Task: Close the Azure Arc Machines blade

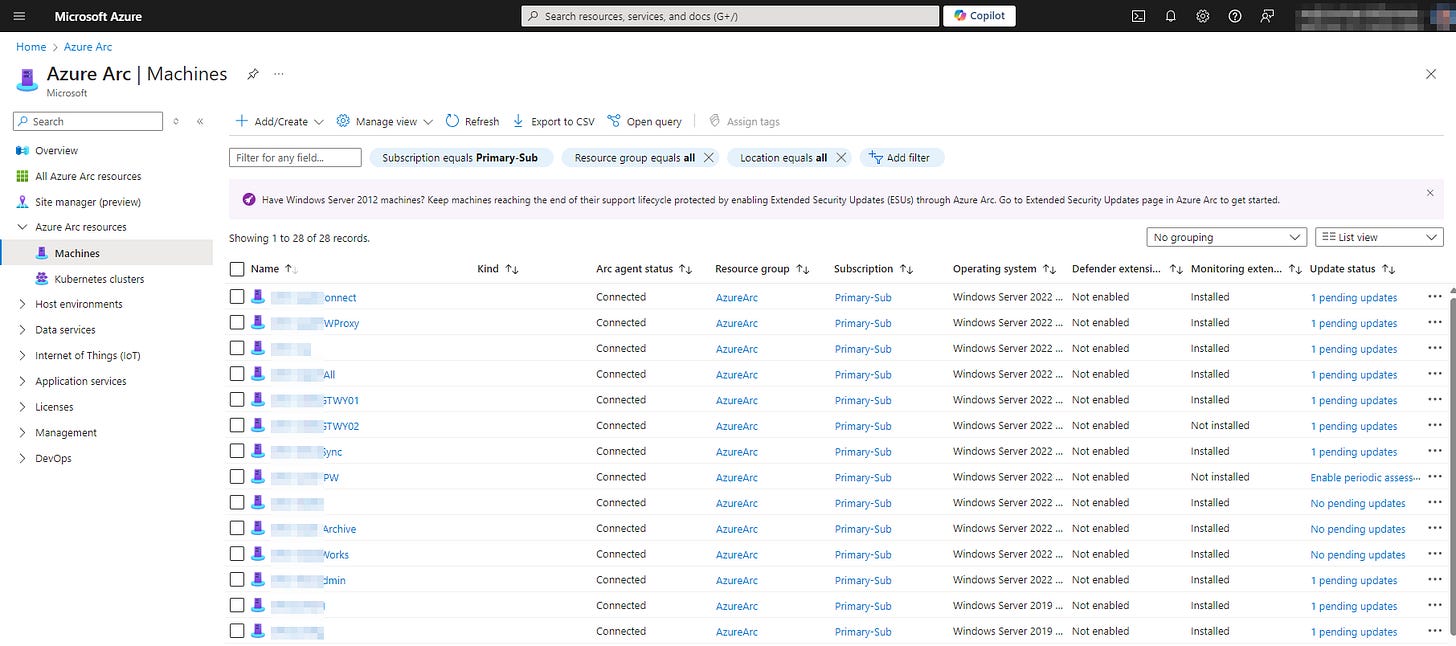Action: [x=1430, y=74]
